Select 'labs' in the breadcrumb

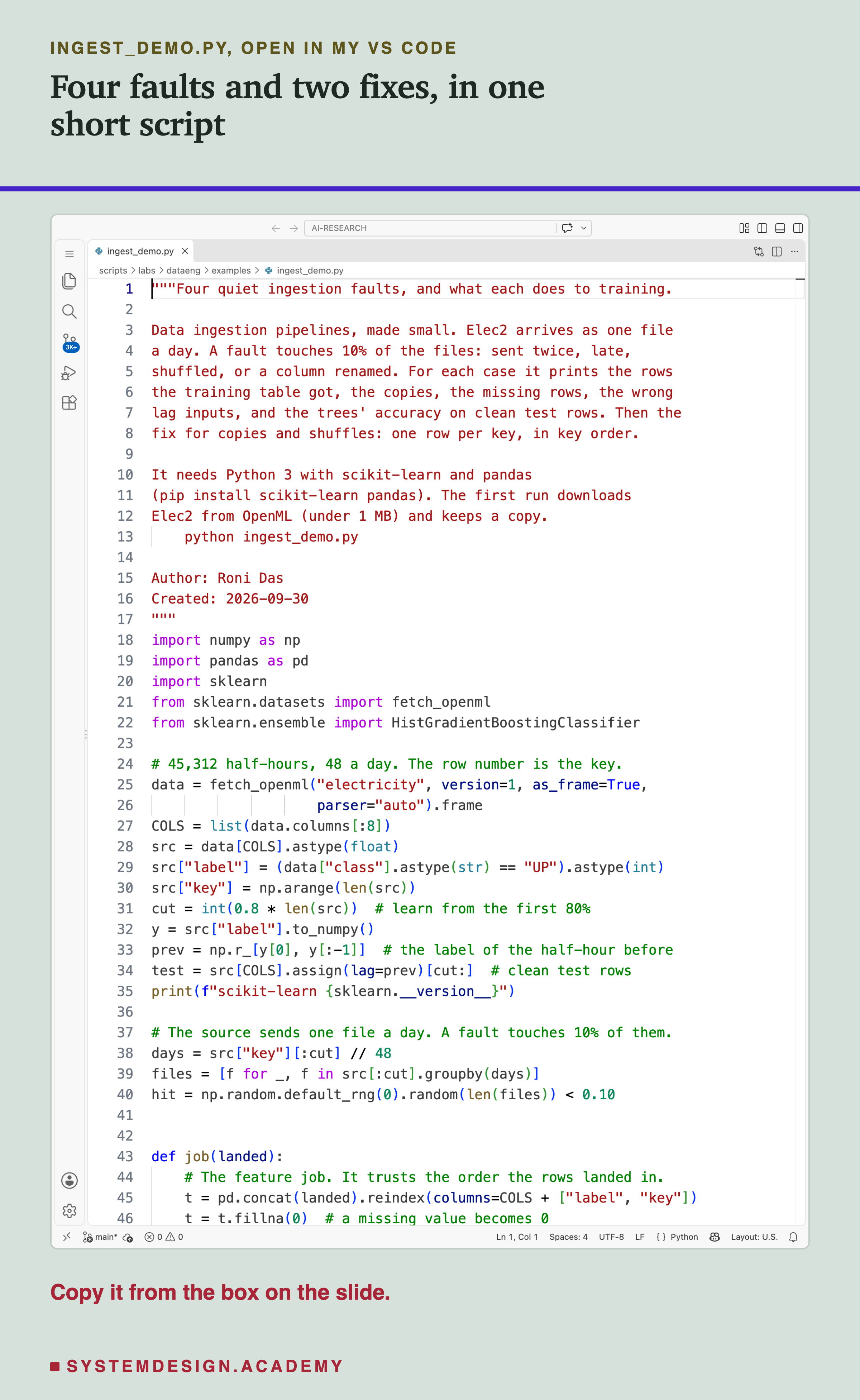(147, 271)
